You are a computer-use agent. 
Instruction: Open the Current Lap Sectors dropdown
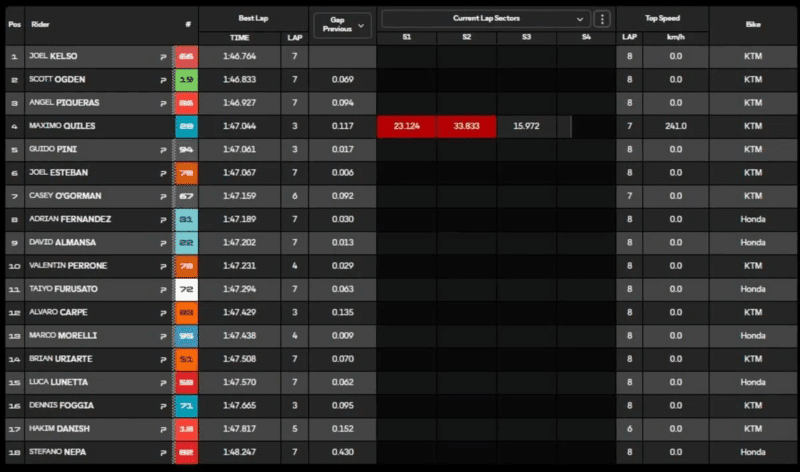tap(486, 19)
